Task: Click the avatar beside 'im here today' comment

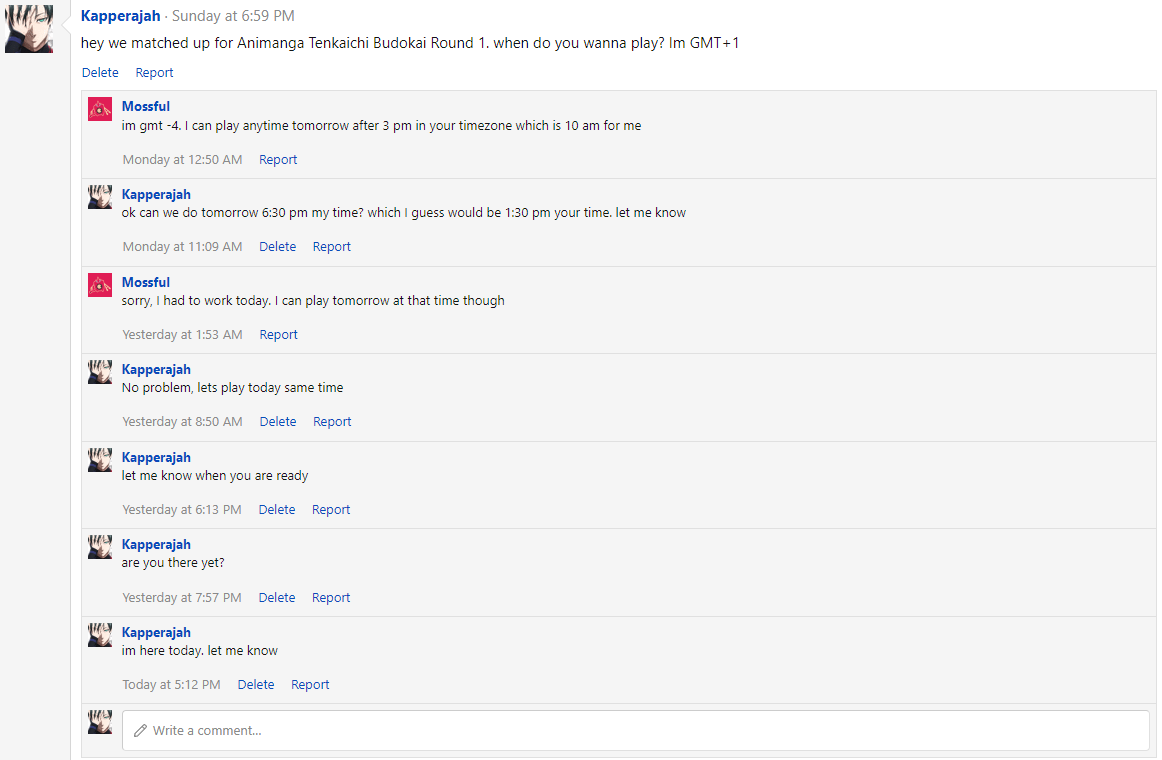Action: pyautogui.click(x=100, y=635)
